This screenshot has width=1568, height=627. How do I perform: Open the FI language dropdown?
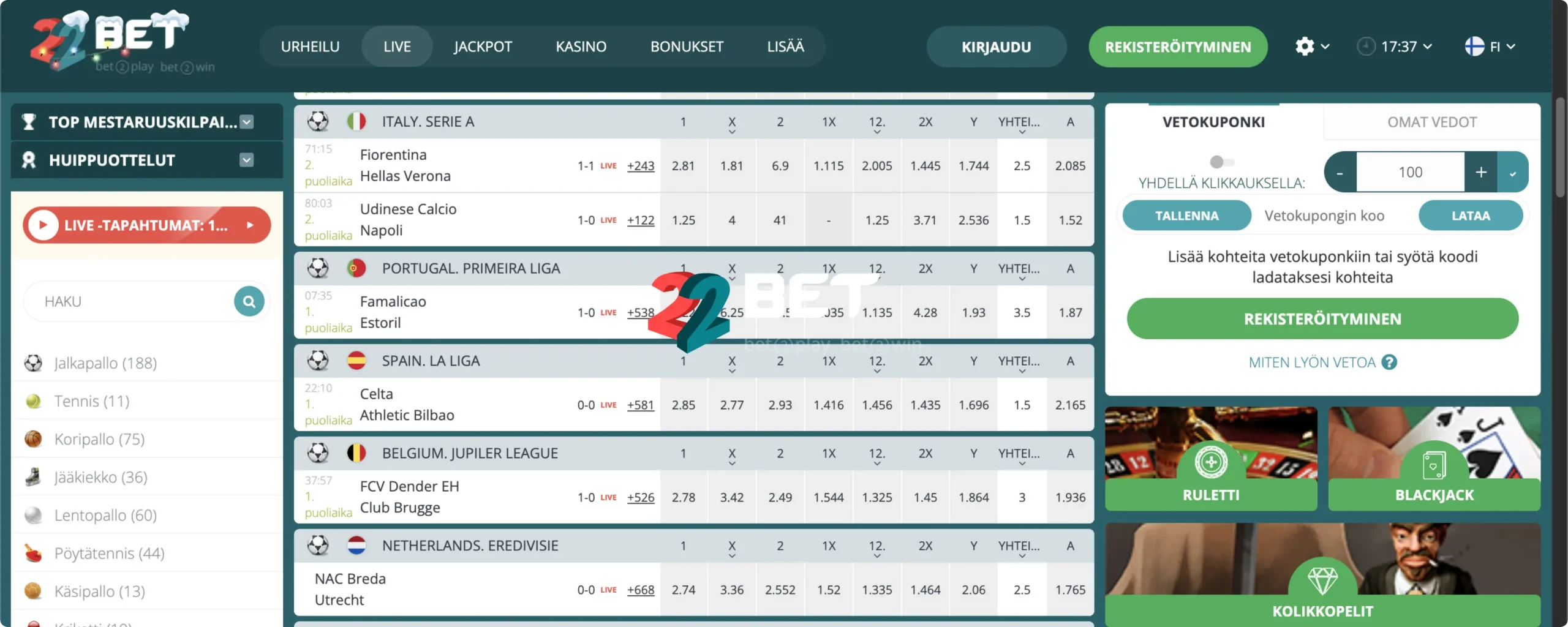(1490, 47)
